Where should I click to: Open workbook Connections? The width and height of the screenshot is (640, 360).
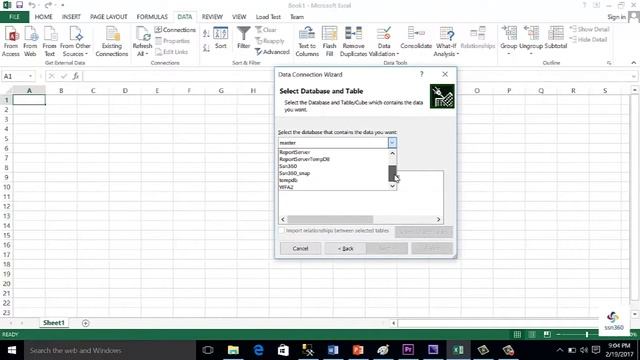point(175,30)
